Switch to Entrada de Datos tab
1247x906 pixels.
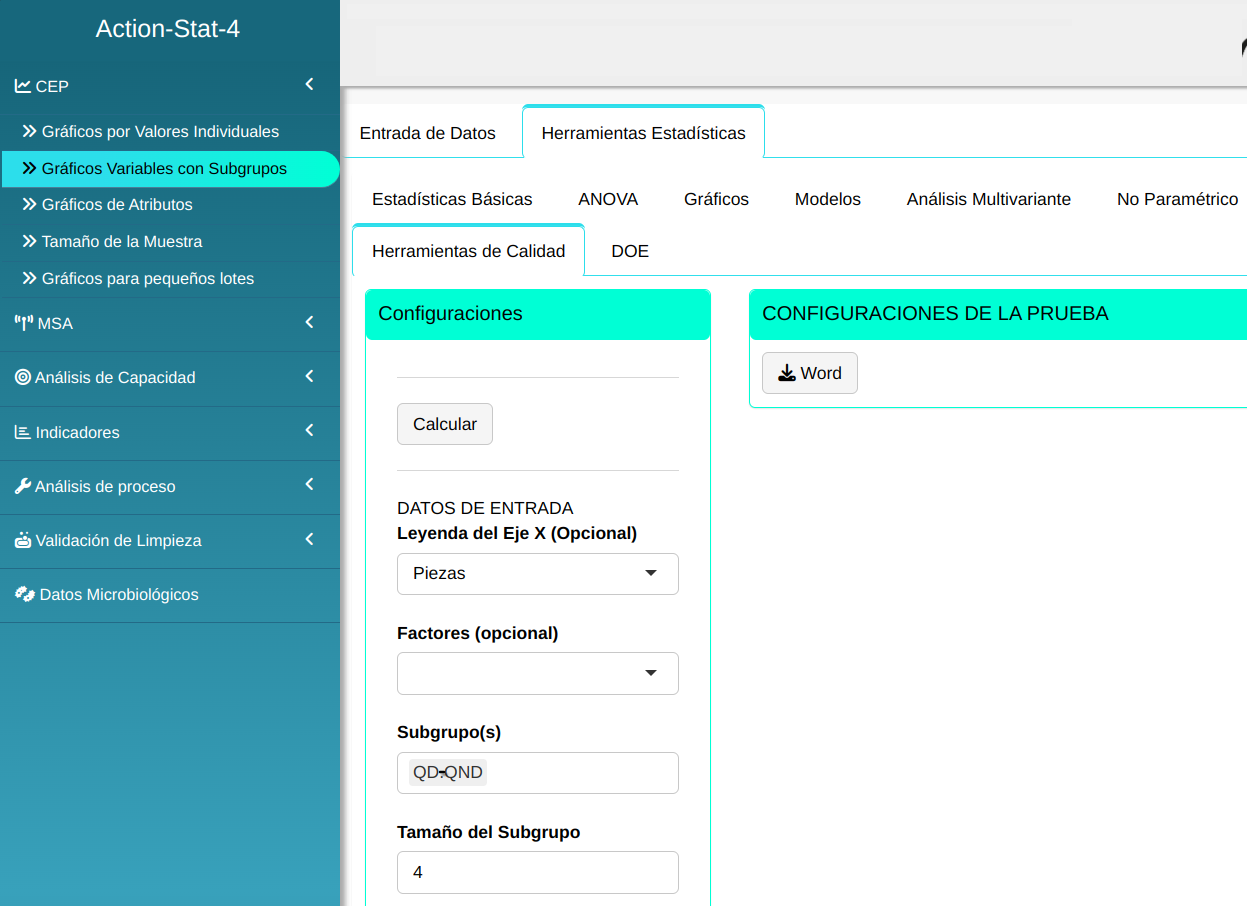pos(427,133)
